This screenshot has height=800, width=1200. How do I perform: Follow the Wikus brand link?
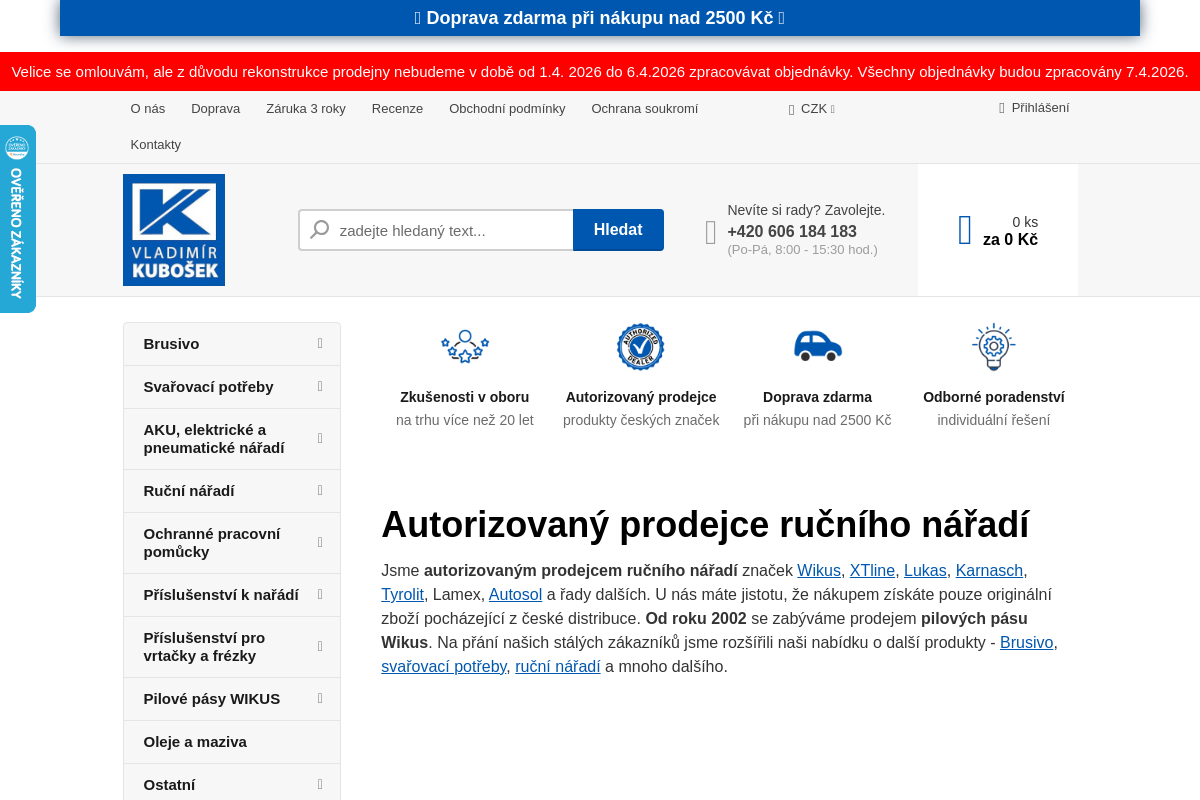pyautogui.click(x=818, y=570)
